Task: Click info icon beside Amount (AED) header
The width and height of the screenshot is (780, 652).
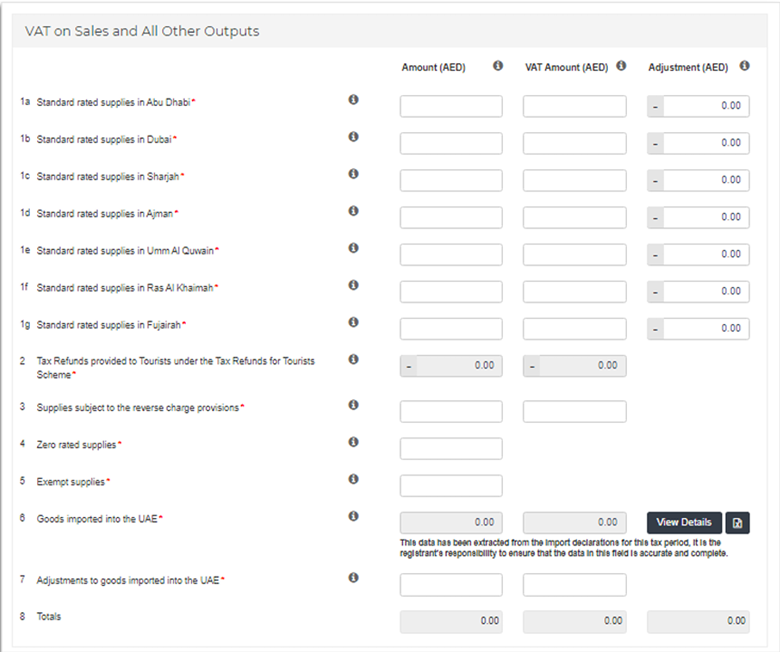Action: [x=498, y=66]
